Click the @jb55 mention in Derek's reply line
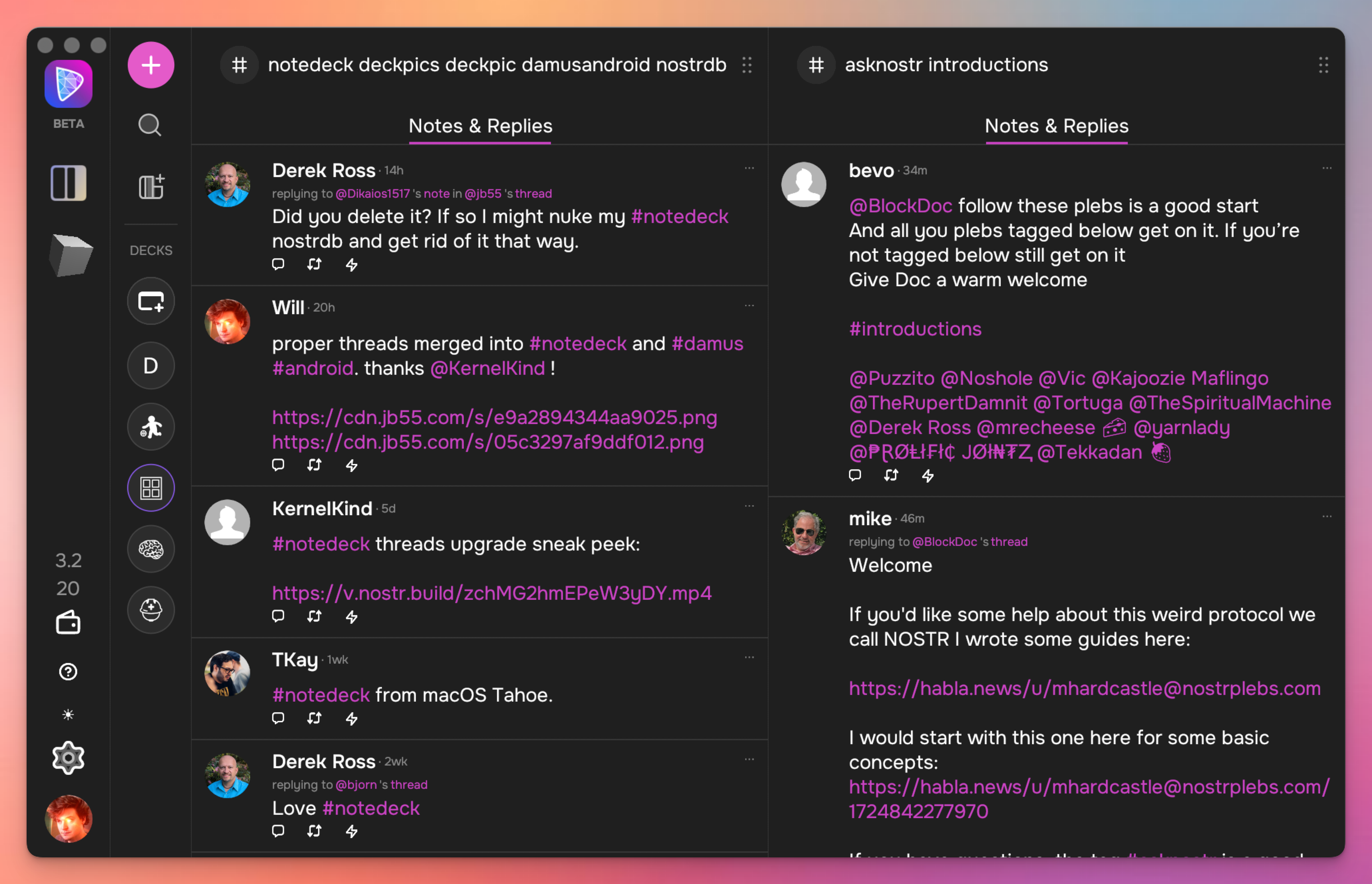The height and width of the screenshot is (884, 1372). tap(483, 193)
